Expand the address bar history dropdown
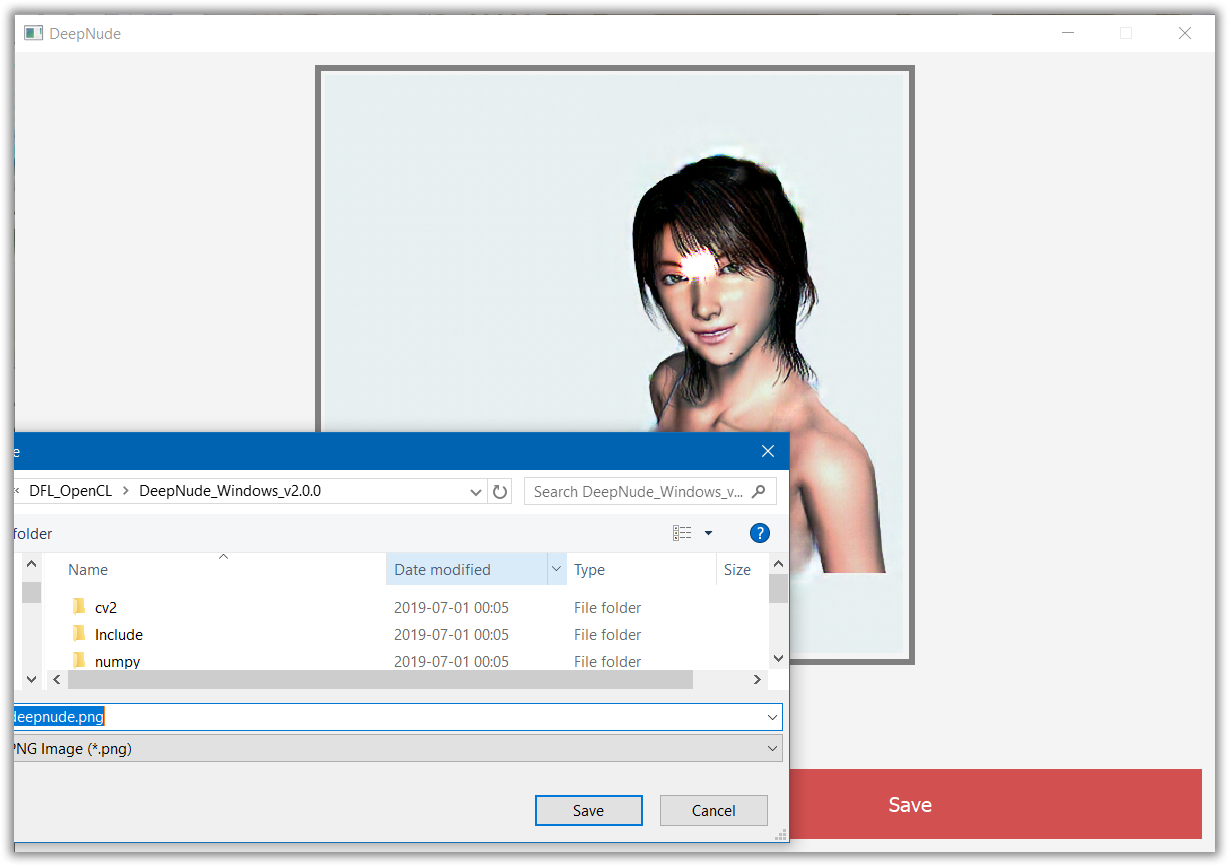Image resolution: width=1229 pixels, height=866 pixels. click(477, 491)
